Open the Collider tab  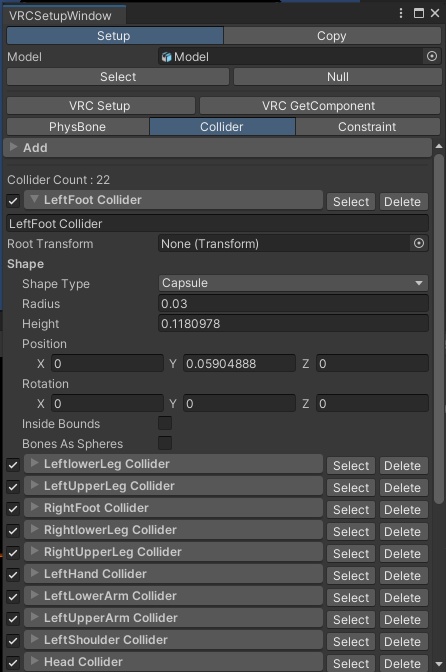tap(222, 127)
